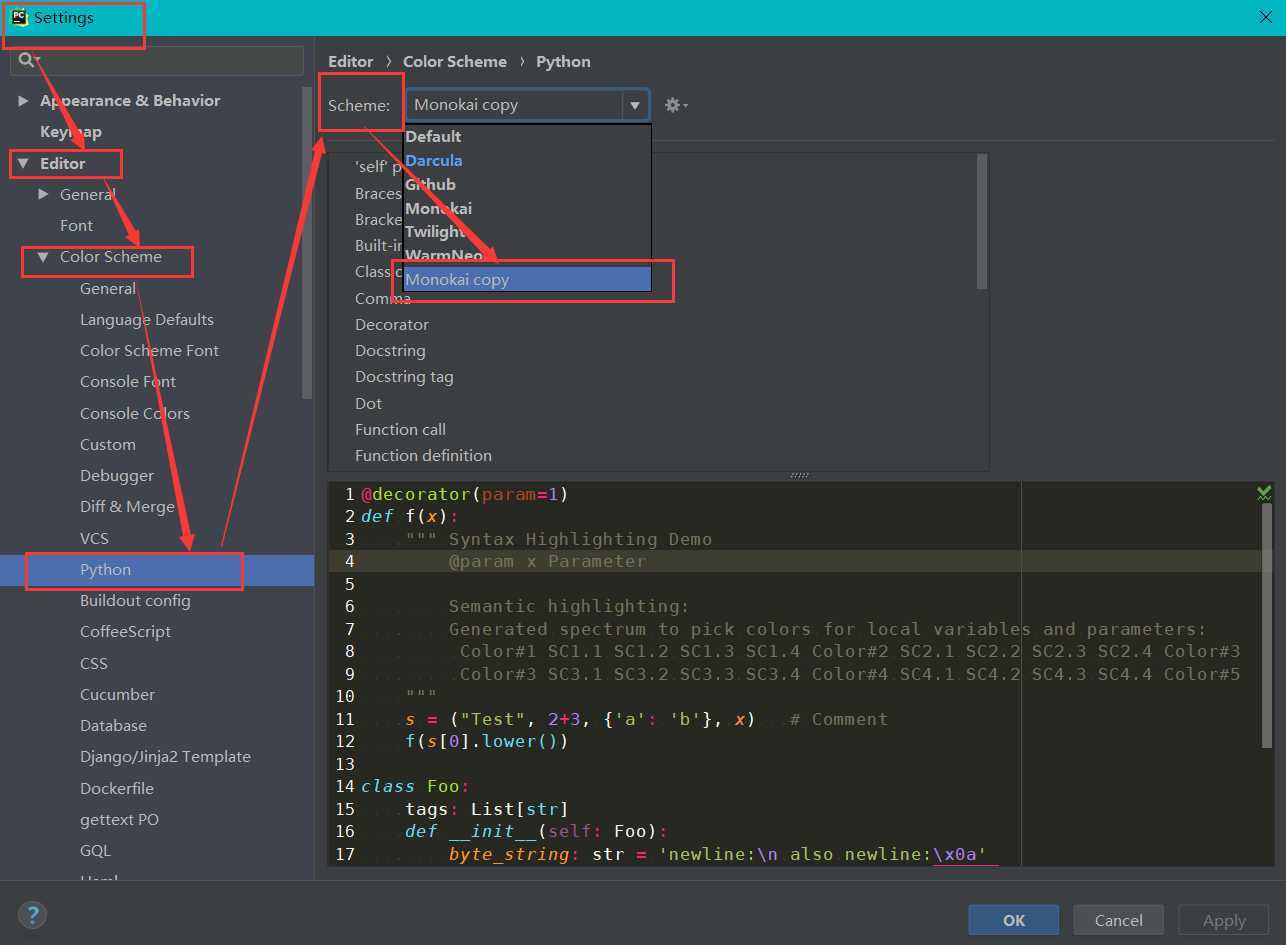This screenshot has height=945, width=1286.
Task: Select the Darcula scheme option
Action: click(x=433, y=160)
